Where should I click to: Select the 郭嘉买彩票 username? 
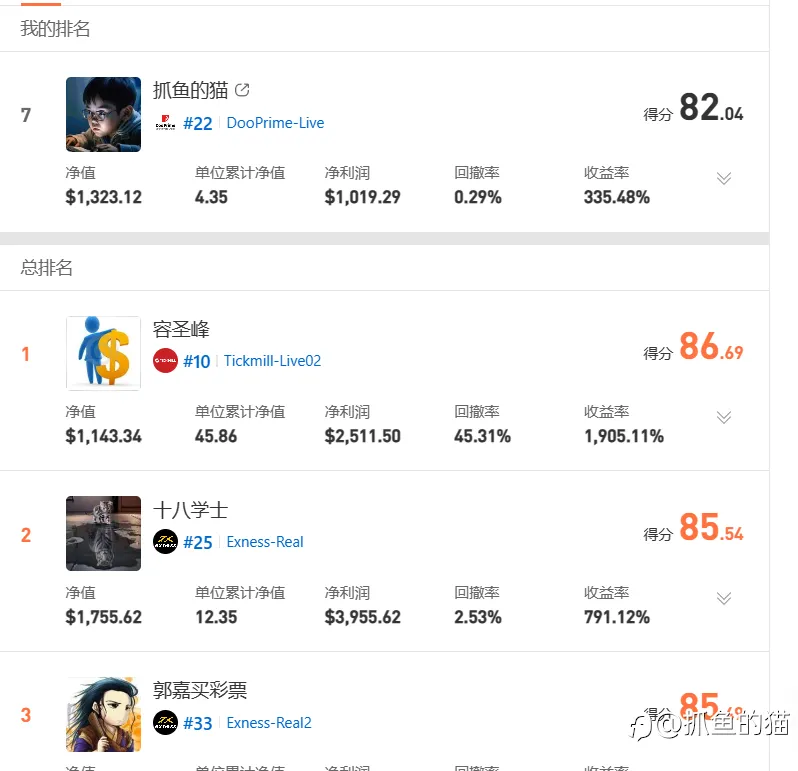click(200, 690)
